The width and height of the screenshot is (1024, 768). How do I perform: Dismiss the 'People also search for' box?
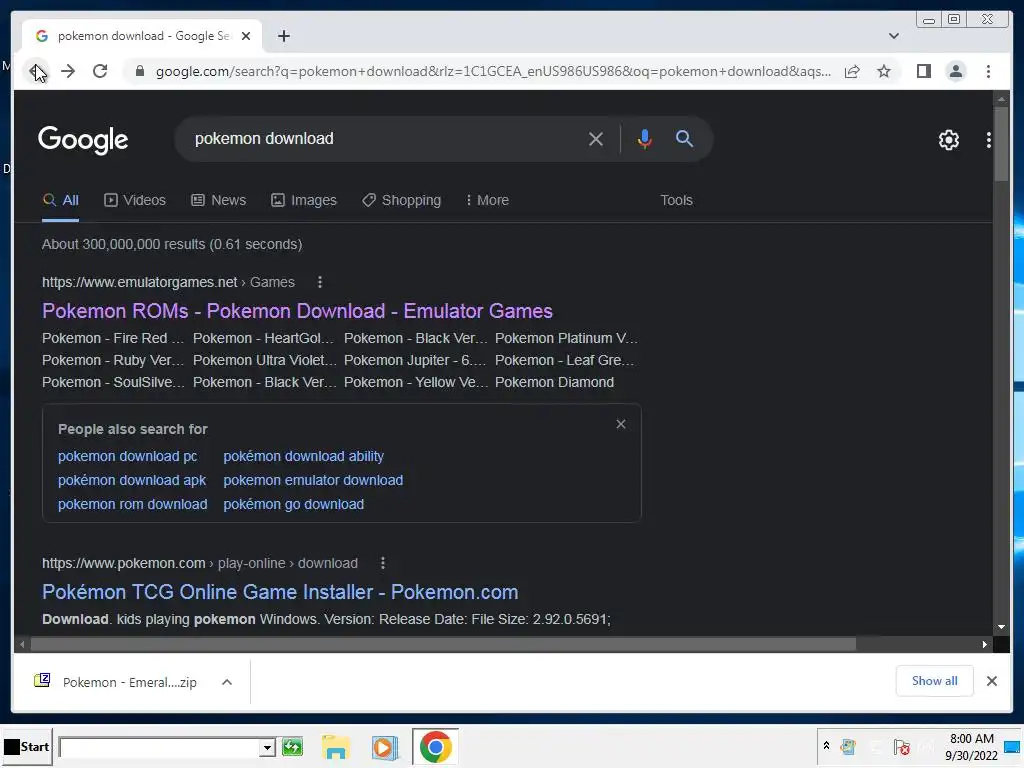[620, 424]
